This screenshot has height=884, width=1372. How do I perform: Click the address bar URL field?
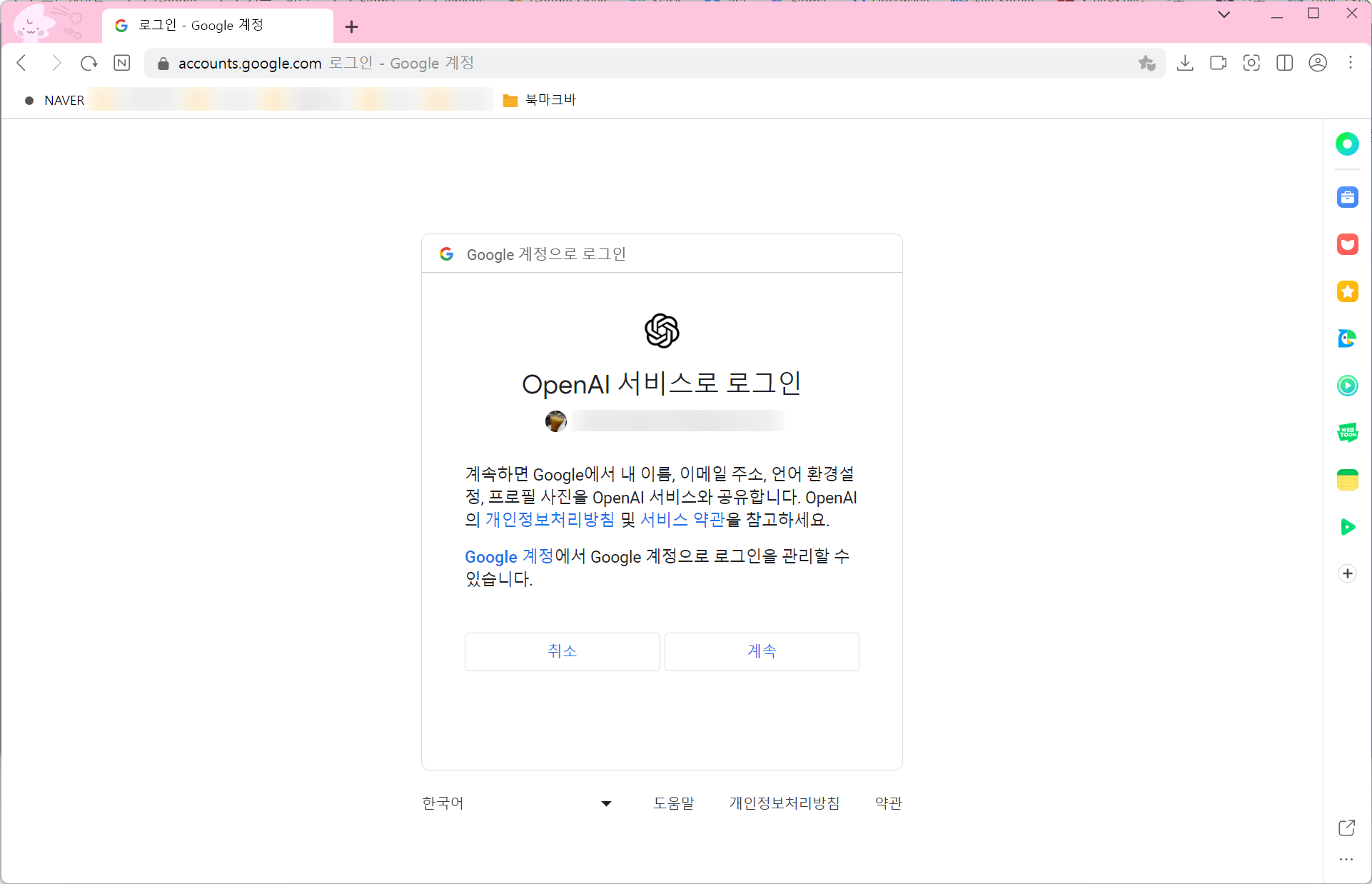coord(642,63)
